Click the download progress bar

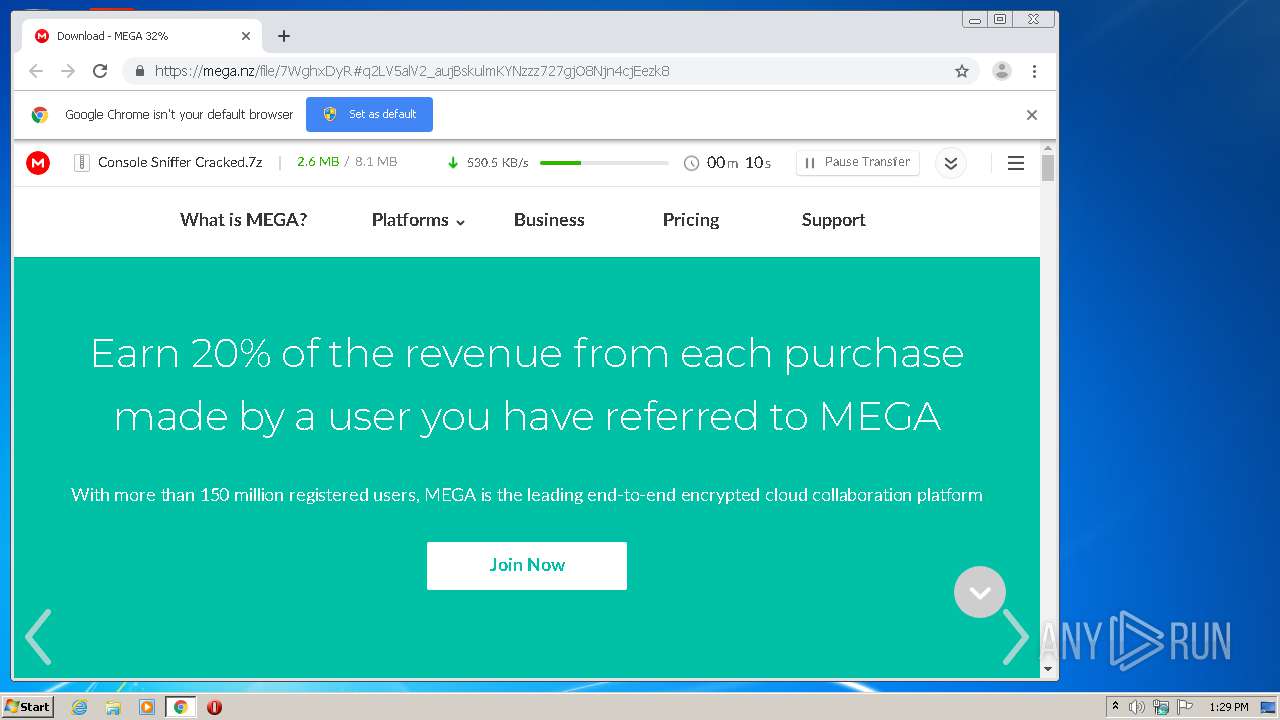pos(604,163)
